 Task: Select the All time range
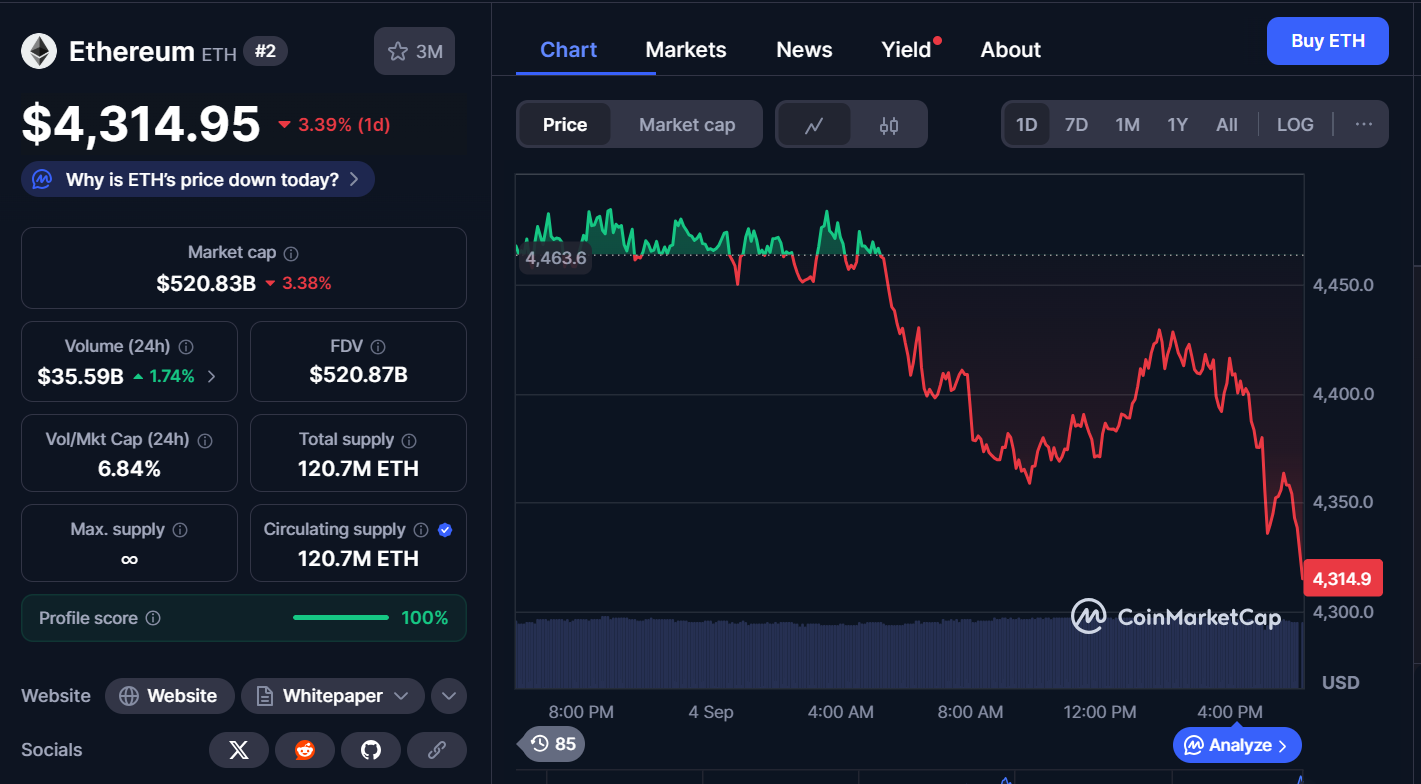point(1227,125)
